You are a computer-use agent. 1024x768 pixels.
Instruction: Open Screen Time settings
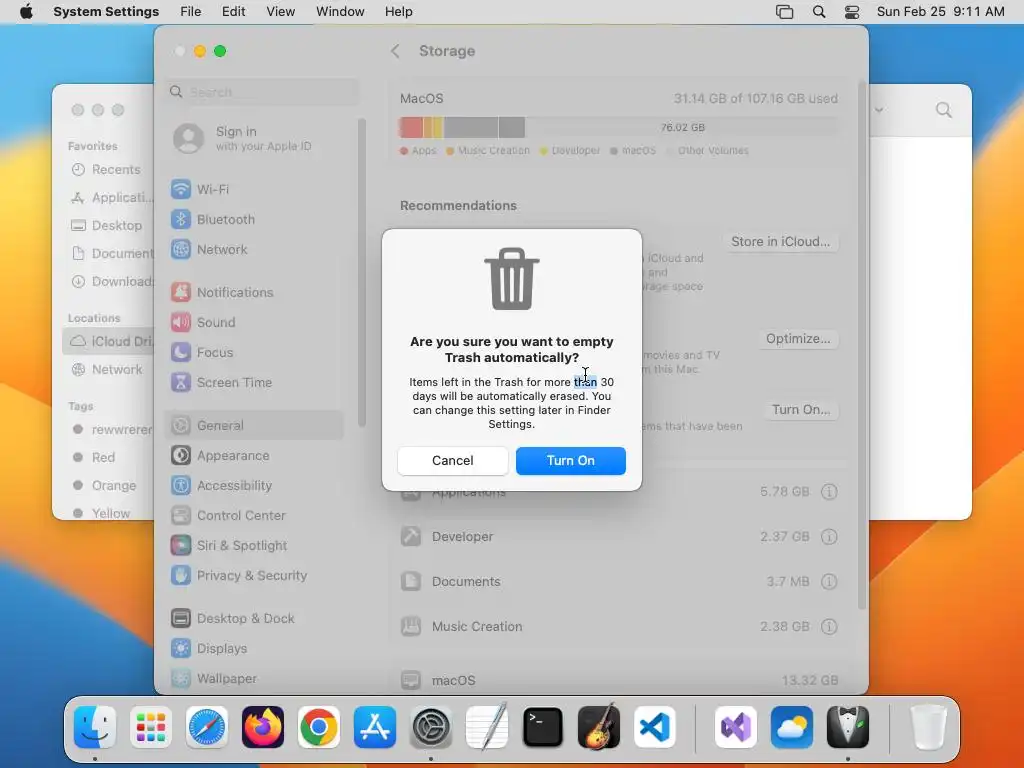click(x=255, y=382)
